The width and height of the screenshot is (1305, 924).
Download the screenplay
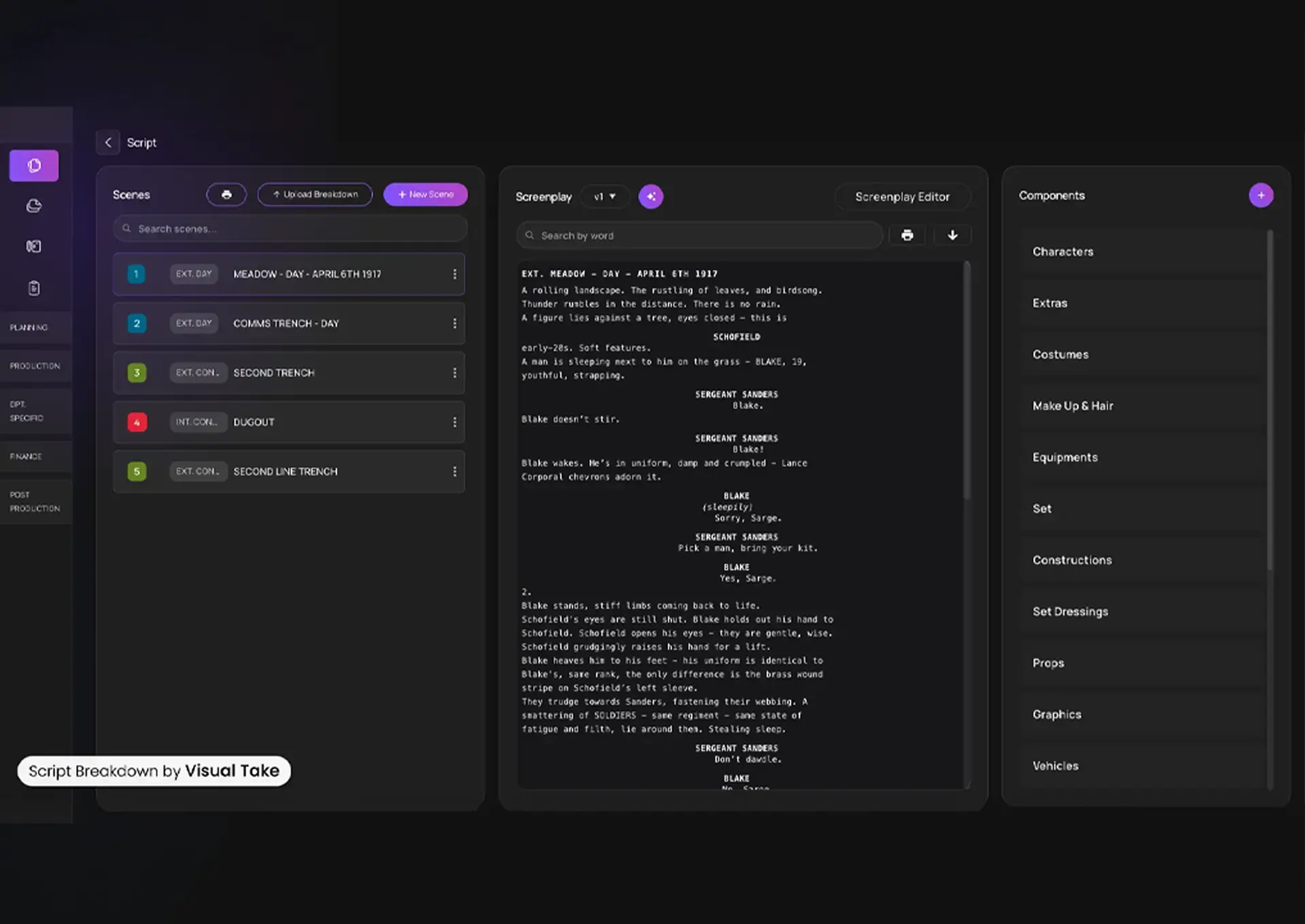(x=952, y=235)
